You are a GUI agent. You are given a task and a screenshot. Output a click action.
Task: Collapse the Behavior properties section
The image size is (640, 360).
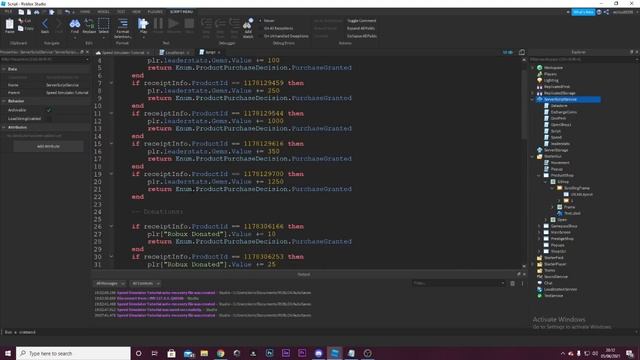4,101
